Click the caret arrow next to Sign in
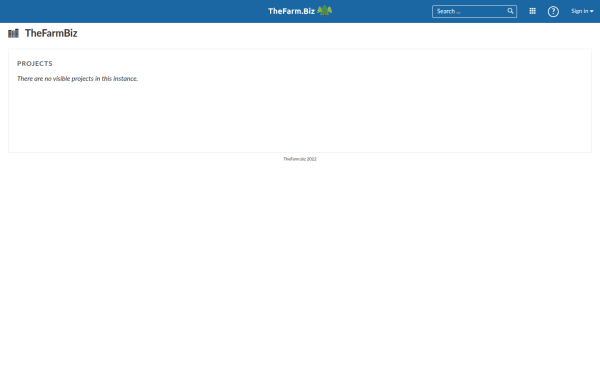 point(592,11)
